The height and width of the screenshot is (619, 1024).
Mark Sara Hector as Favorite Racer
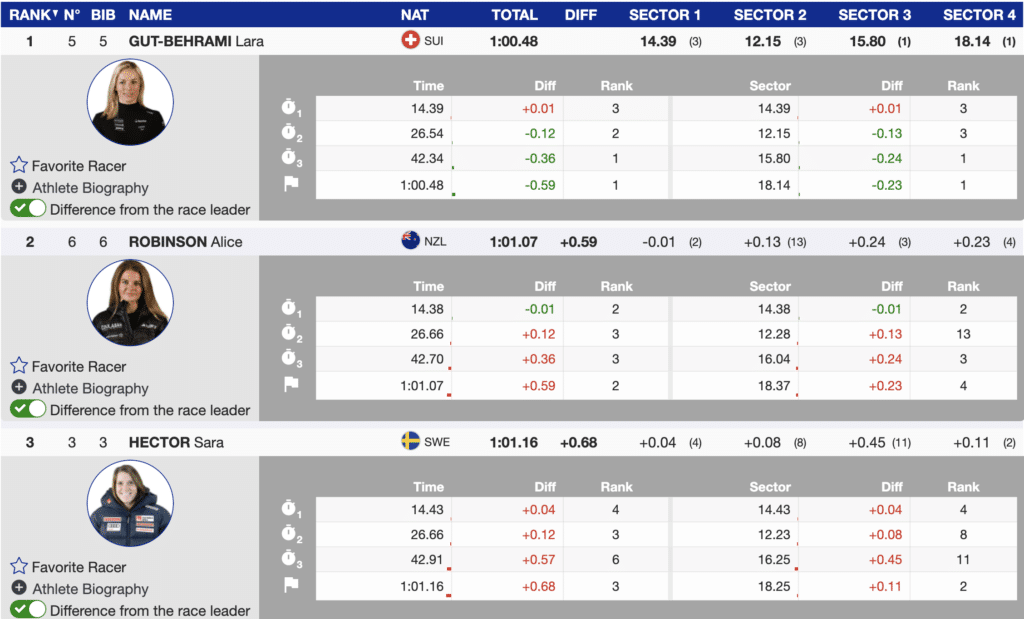tap(78, 567)
